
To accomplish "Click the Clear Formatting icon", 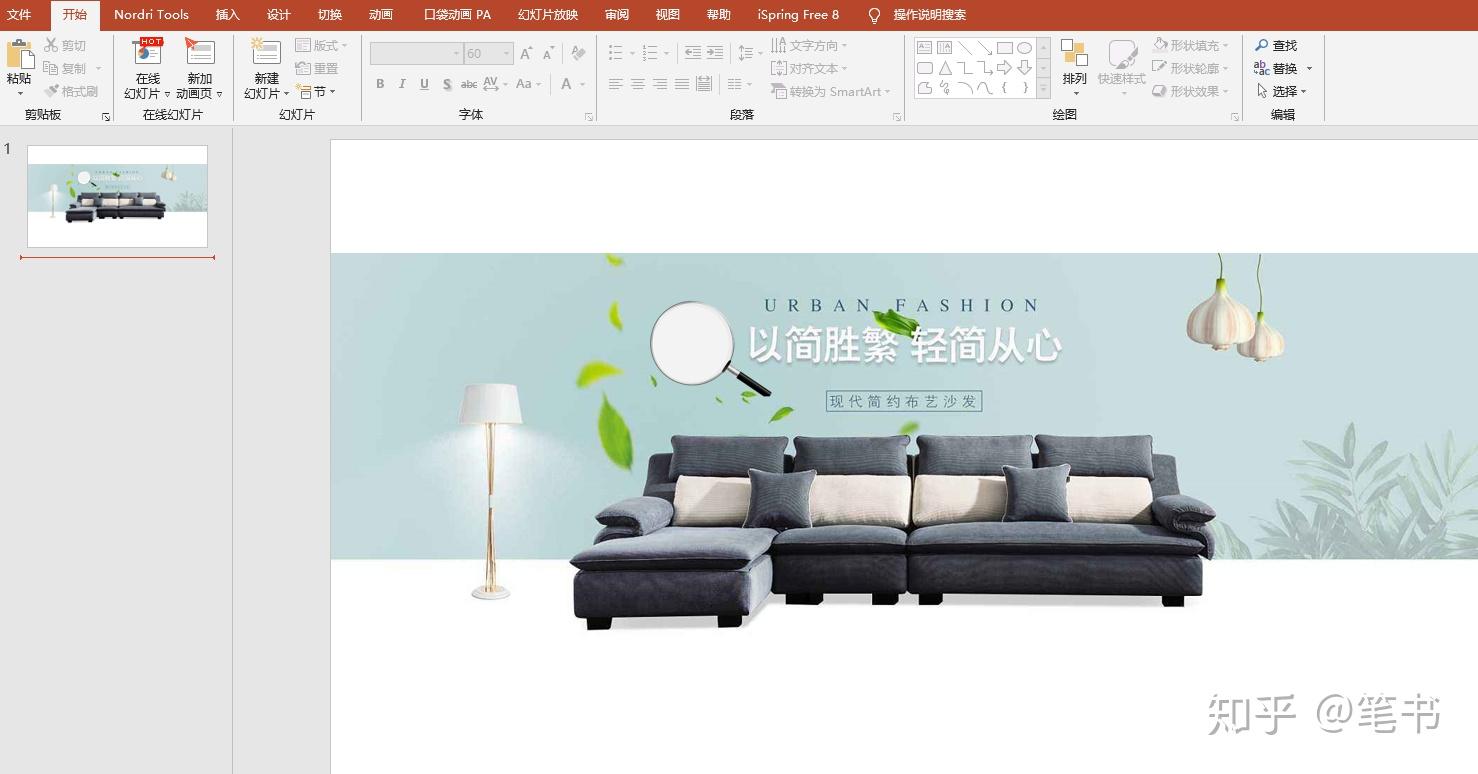I will (578, 53).
